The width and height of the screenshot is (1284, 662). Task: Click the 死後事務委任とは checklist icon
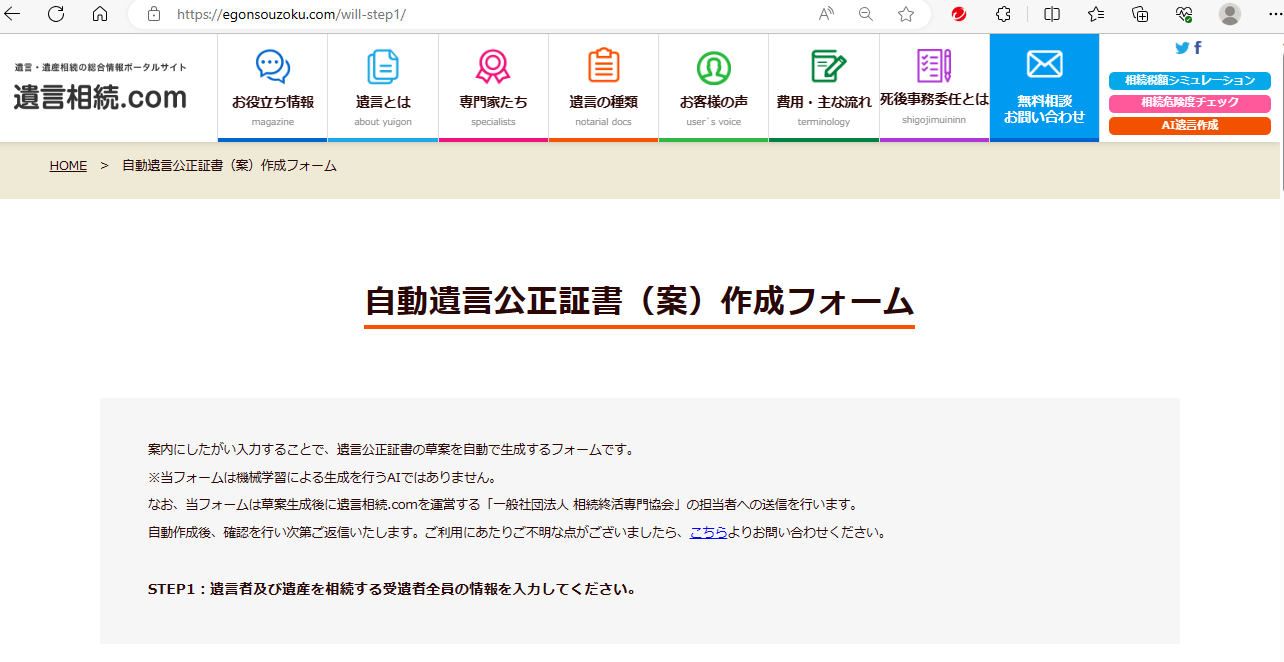point(934,66)
